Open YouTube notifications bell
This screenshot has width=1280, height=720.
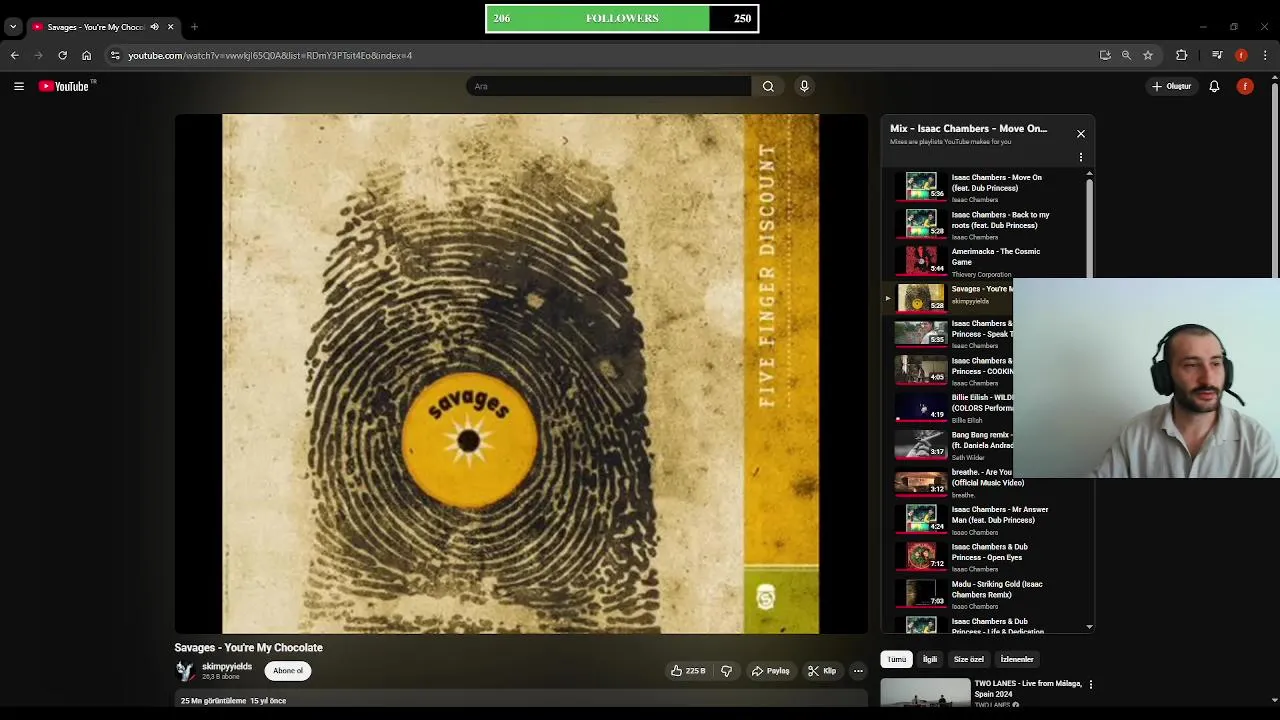pos(1214,86)
